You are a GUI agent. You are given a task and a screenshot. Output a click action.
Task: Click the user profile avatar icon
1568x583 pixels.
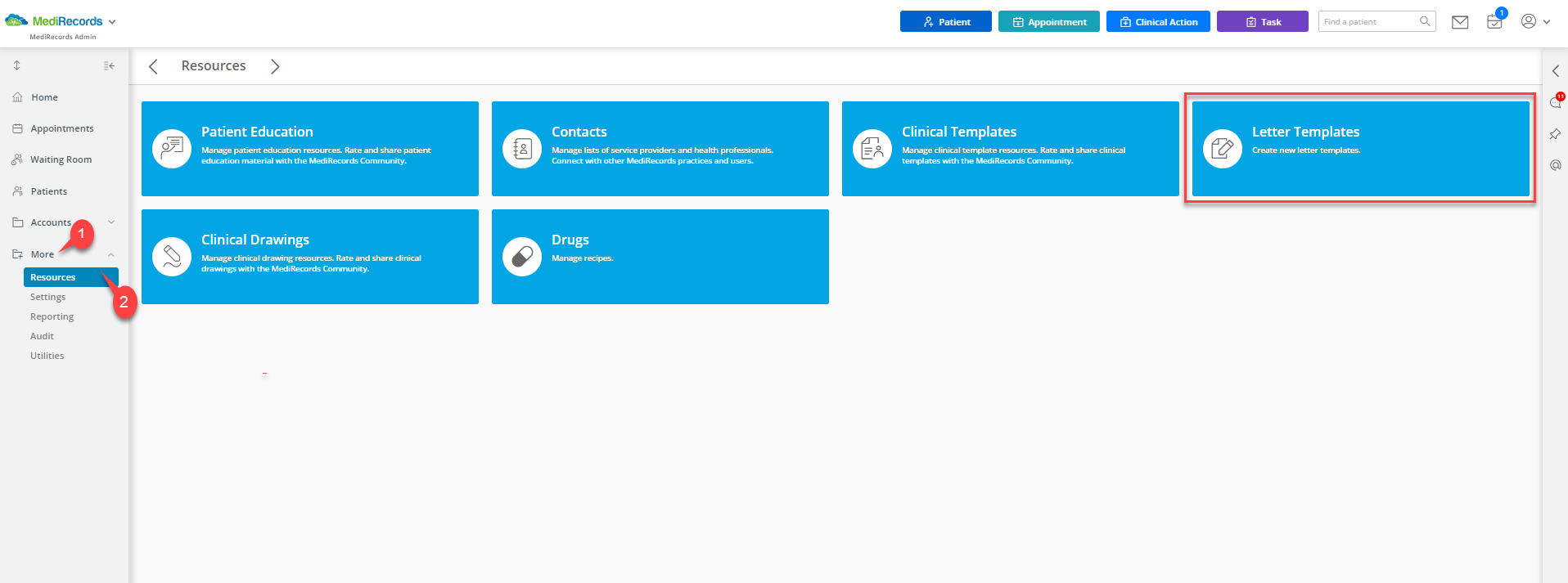tap(1528, 21)
